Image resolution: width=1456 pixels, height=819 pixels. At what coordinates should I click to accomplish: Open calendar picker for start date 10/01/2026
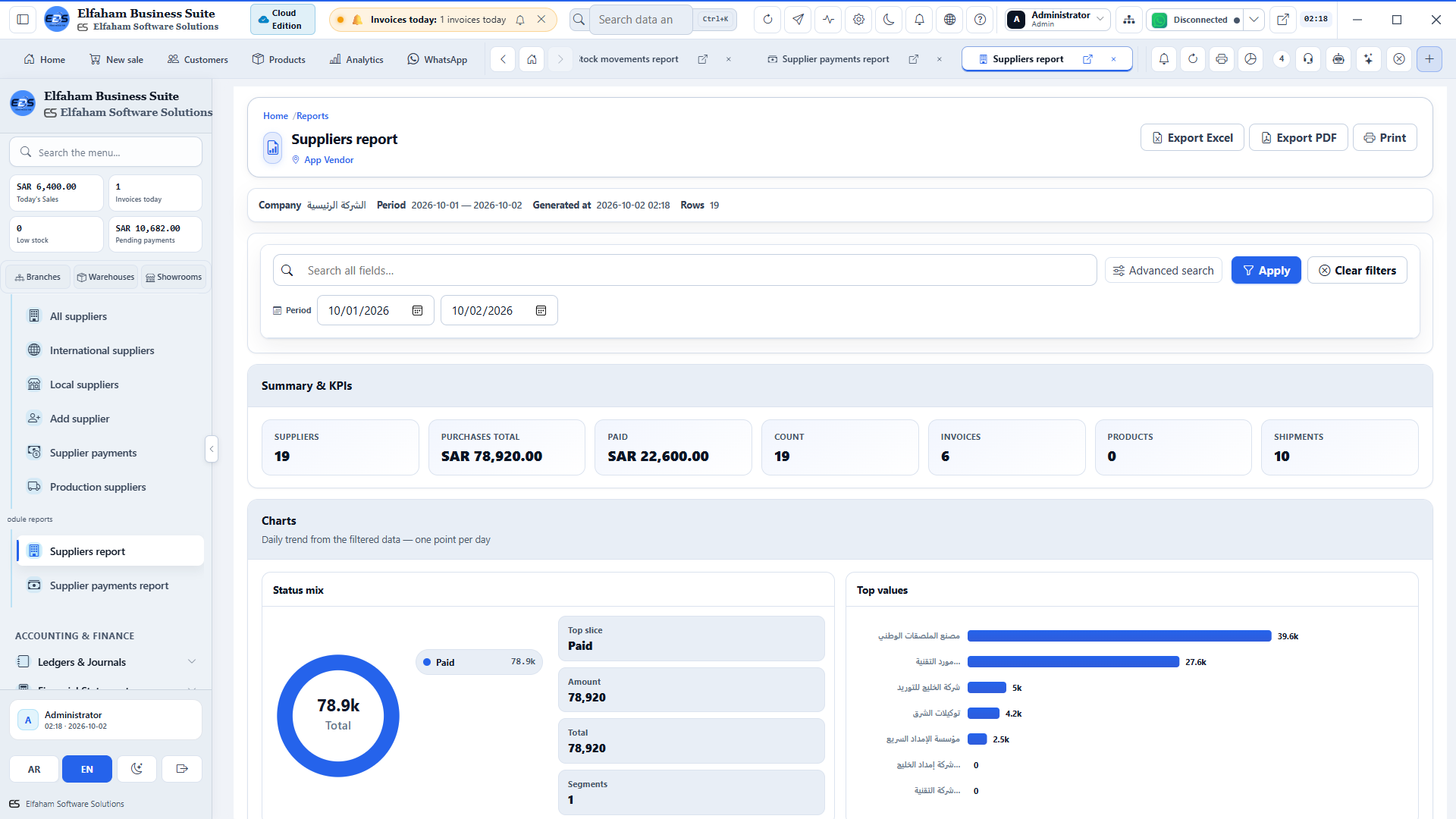417,311
